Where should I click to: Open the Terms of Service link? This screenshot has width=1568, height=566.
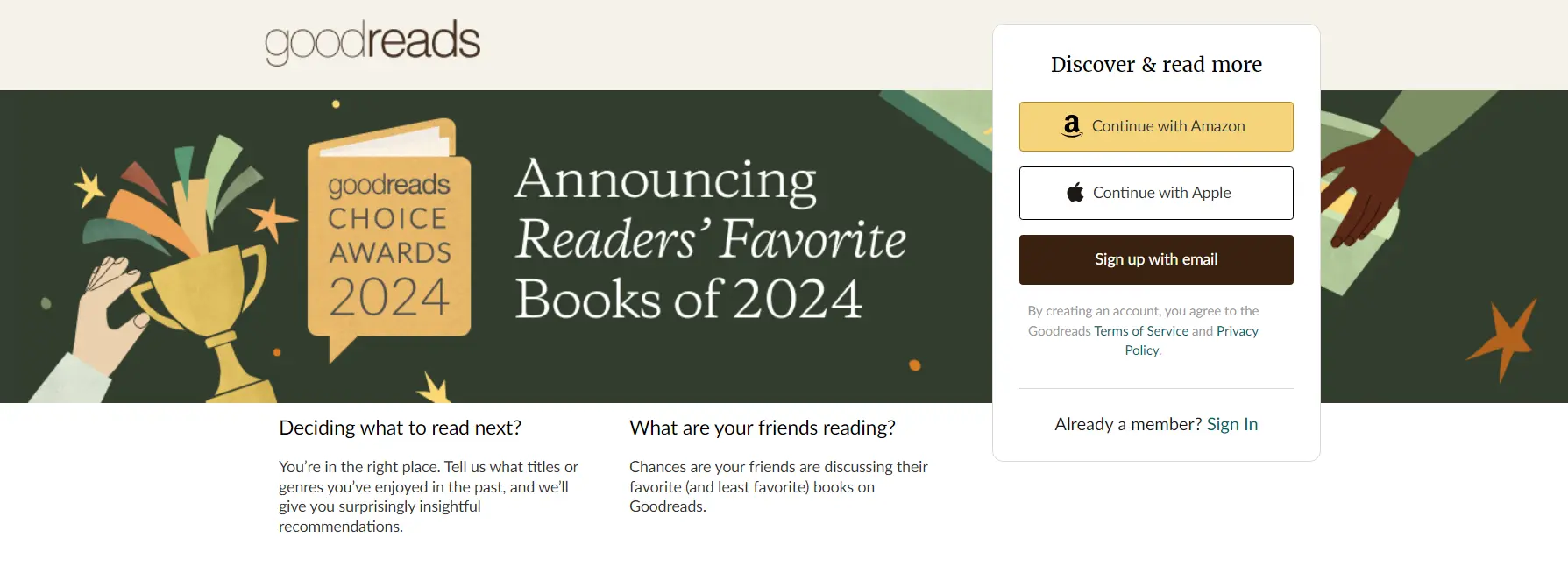pyautogui.click(x=1141, y=330)
